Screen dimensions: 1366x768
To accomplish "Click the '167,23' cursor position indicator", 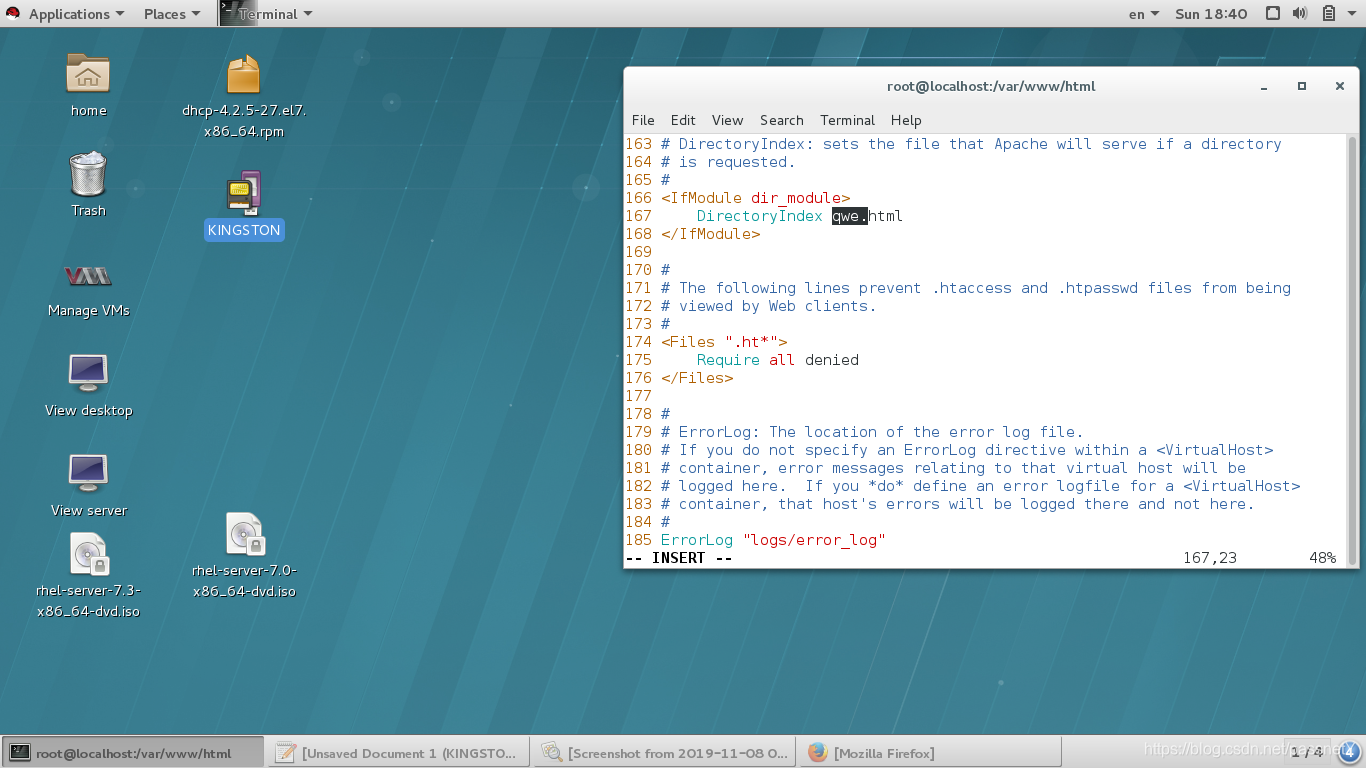I will [x=1210, y=558].
